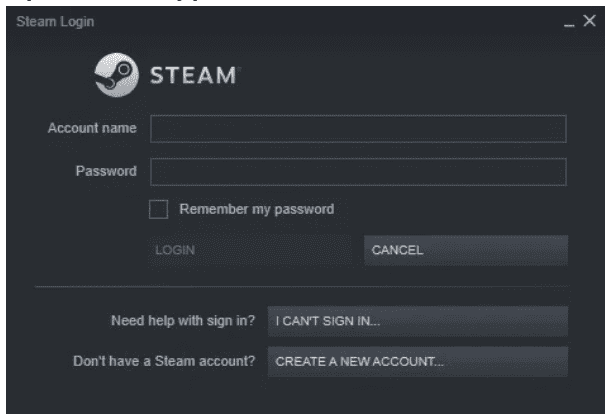605x415 pixels.
Task: Click the STEAM wordmark text
Action: (193, 75)
